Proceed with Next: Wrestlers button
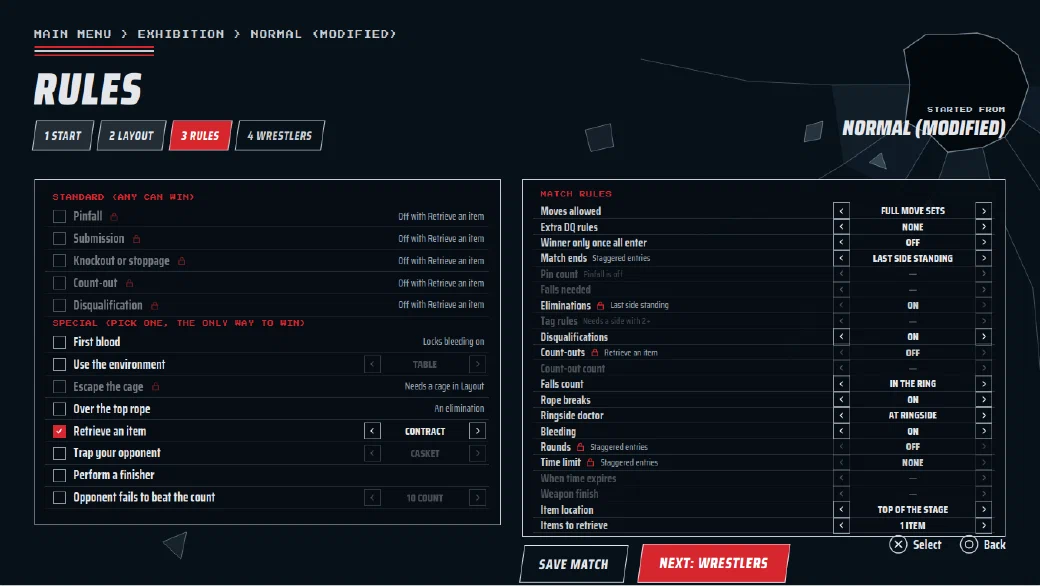The height and width of the screenshot is (586, 1040). click(714, 563)
